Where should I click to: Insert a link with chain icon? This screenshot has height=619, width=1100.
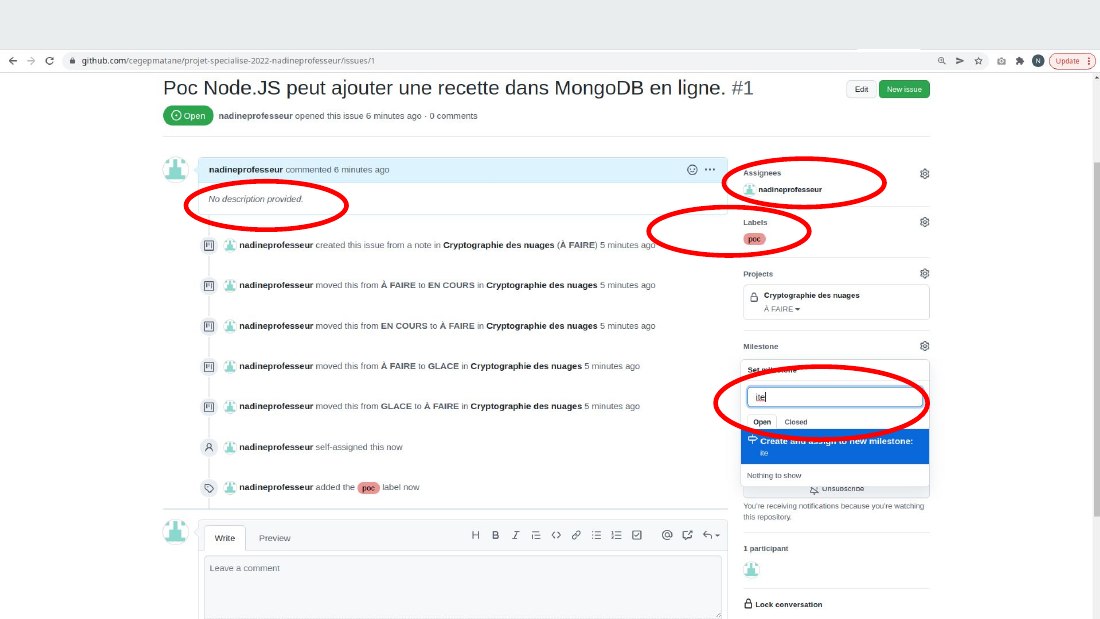pos(576,535)
